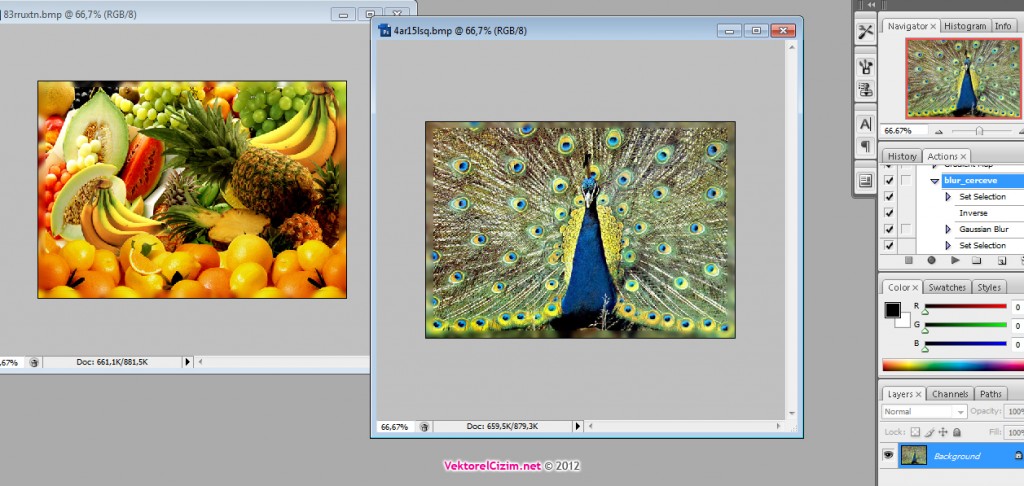Click the lock position icon in Layers
This screenshot has height=486, width=1024.
coord(943,432)
